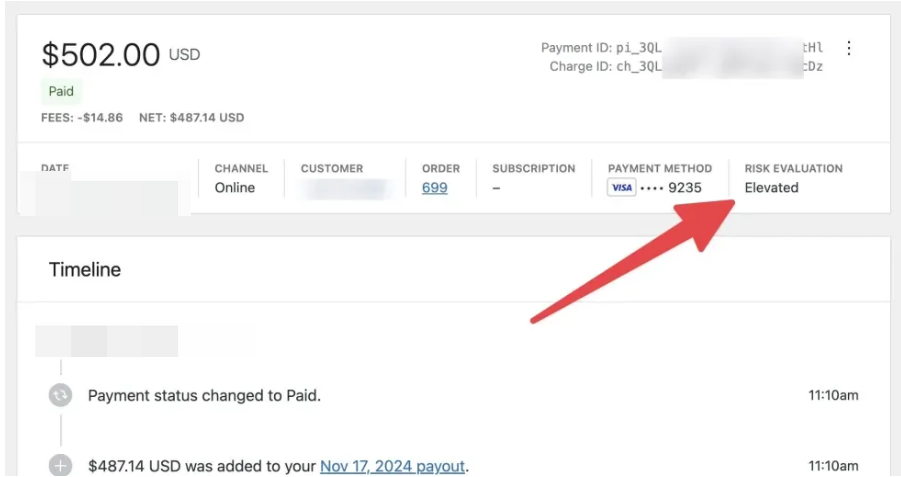Open the three-dot payment actions menu
This screenshot has width=901, height=477.
pos(849,48)
